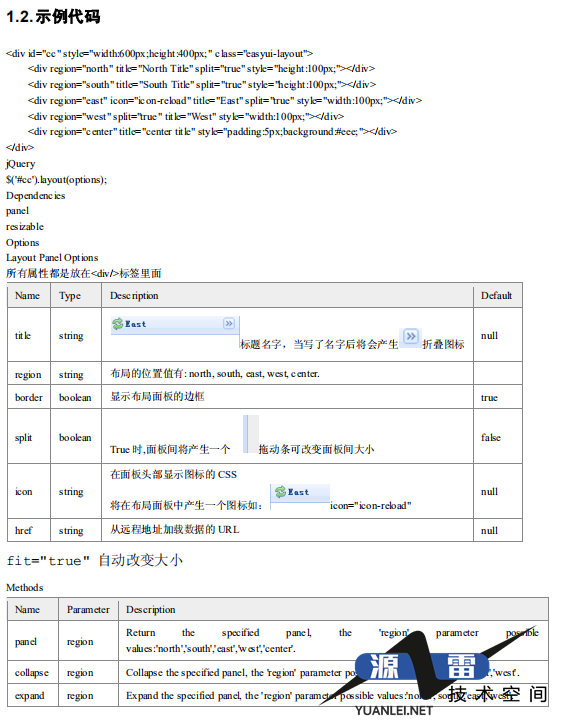The image size is (561, 724).
Task: Select the region="north" code line
Action: click(x=201, y=69)
